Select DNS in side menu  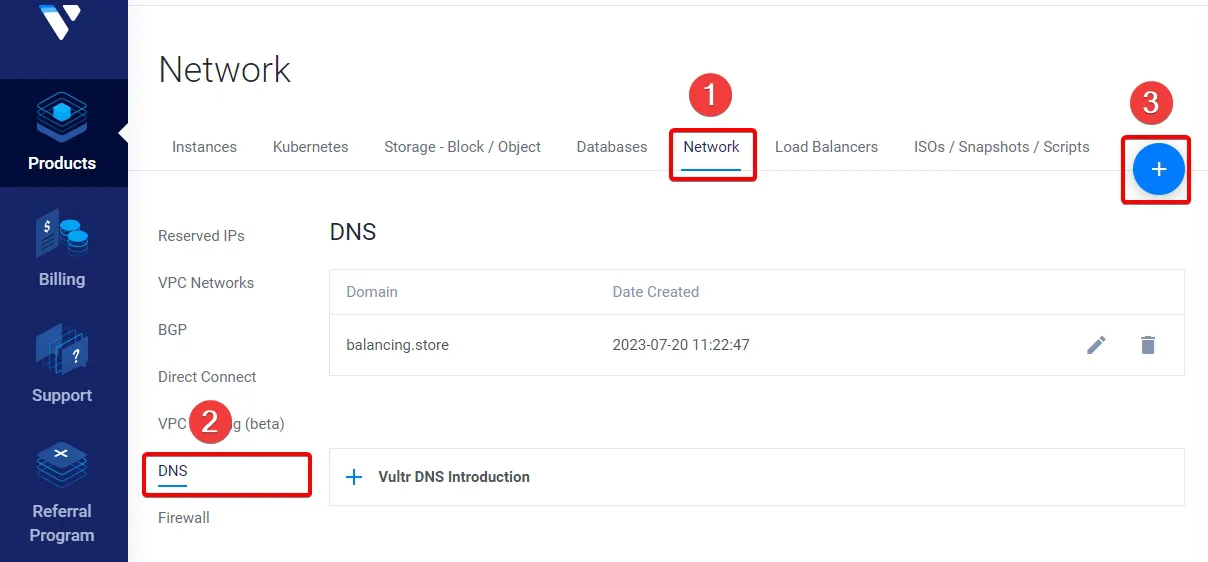point(172,471)
